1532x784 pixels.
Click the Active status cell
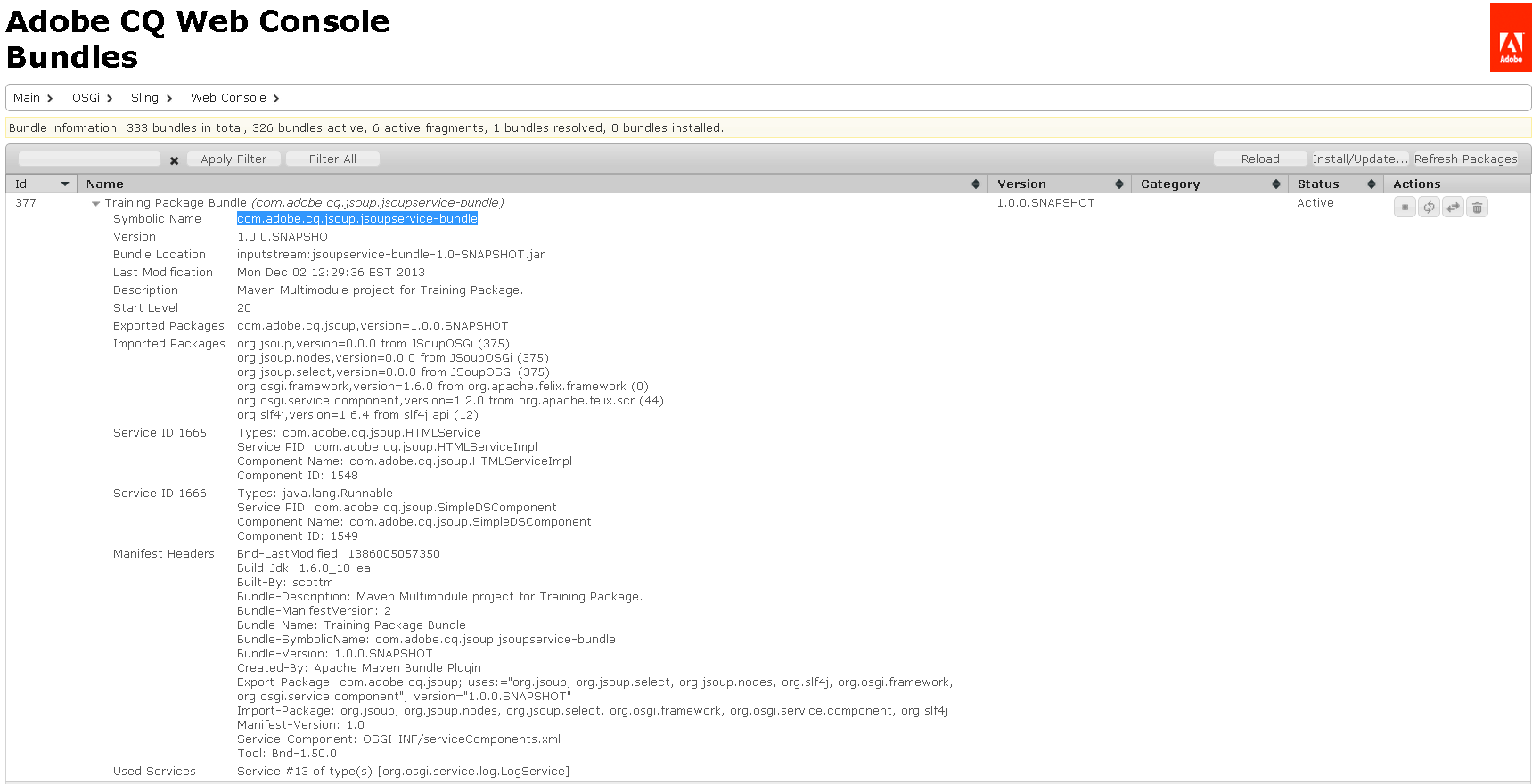[x=1315, y=203]
